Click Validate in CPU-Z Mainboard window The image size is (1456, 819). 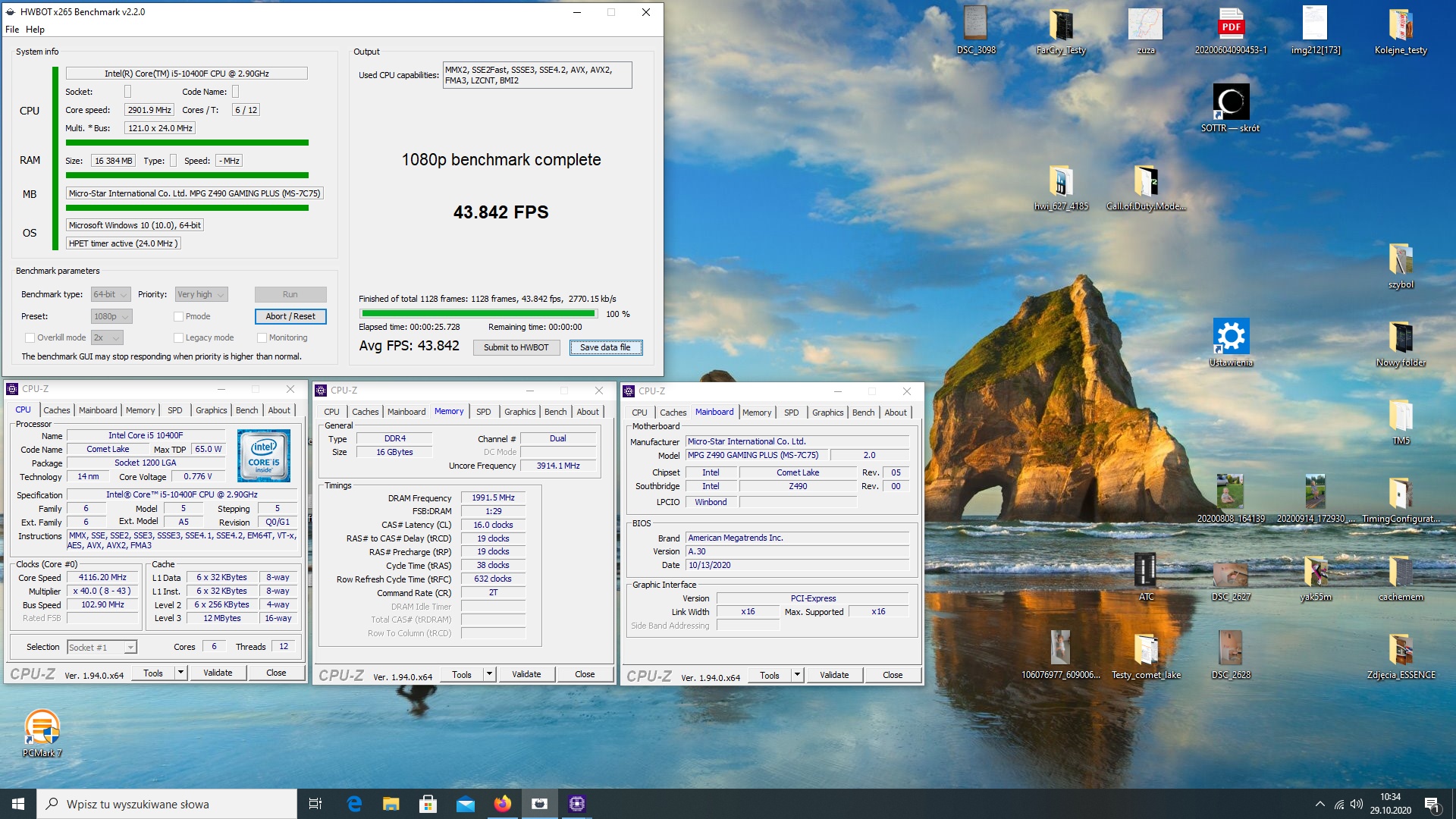point(834,675)
